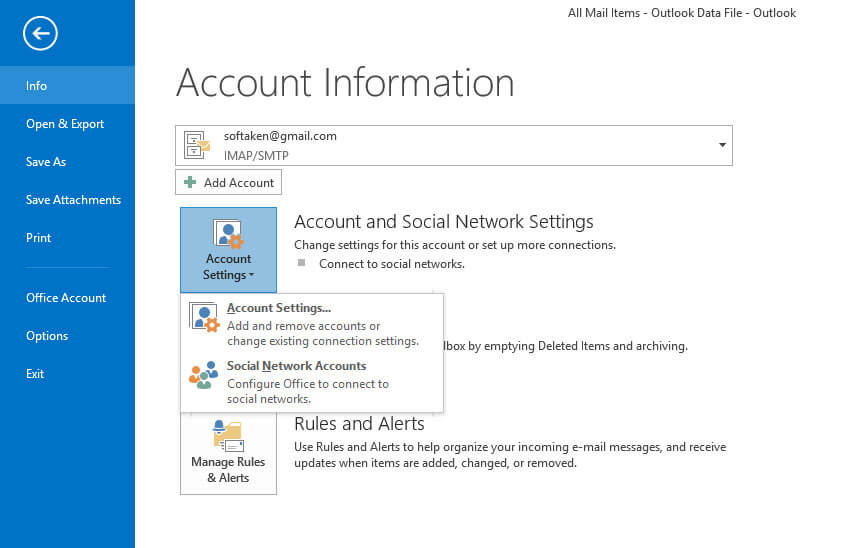The height and width of the screenshot is (548, 861).
Task: Click the Account and Social Network Settings heading
Action: coord(444,221)
